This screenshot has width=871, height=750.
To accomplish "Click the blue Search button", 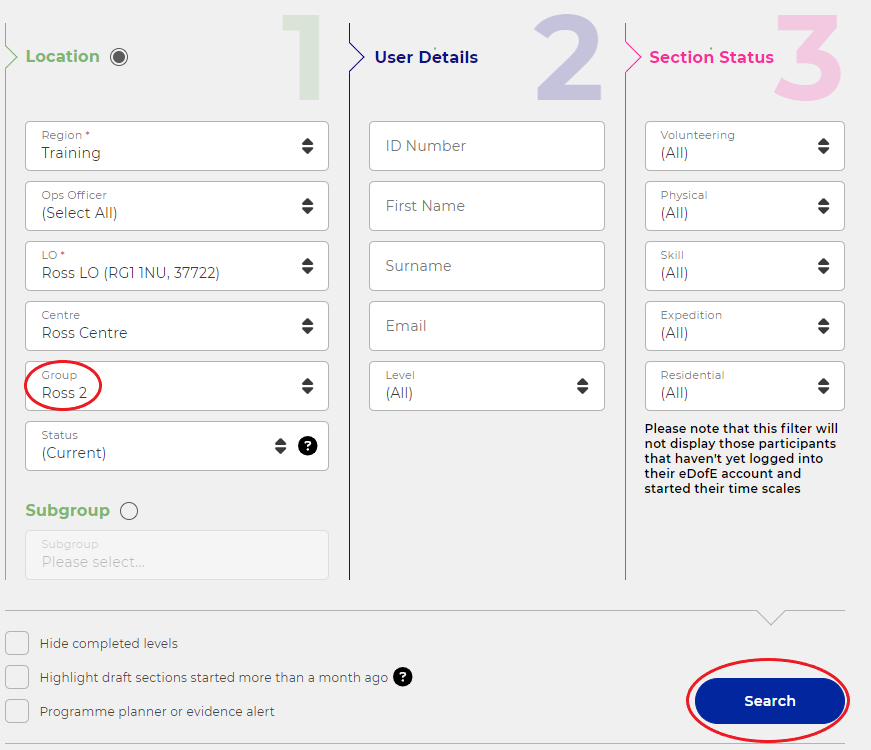I will click(x=769, y=701).
